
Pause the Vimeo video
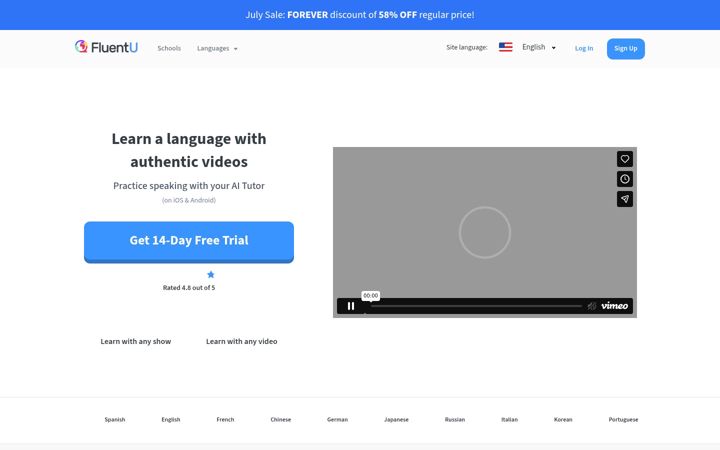(351, 306)
